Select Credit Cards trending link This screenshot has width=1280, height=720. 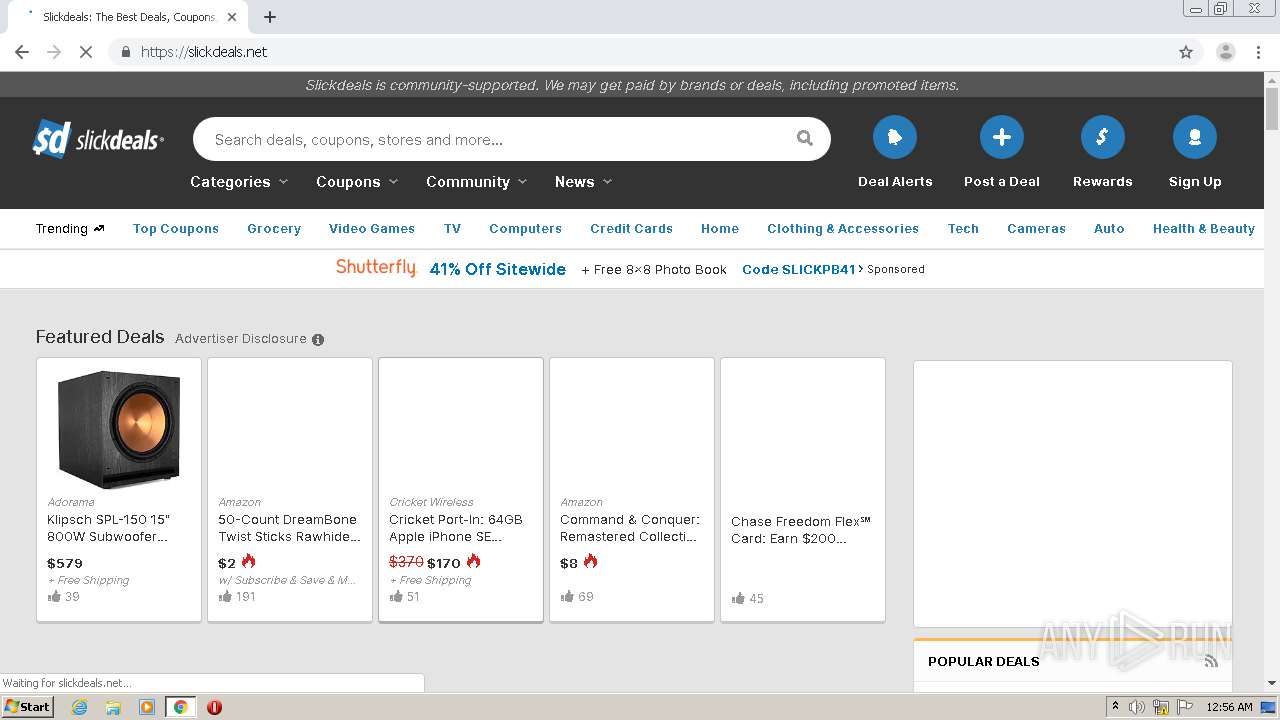point(631,229)
